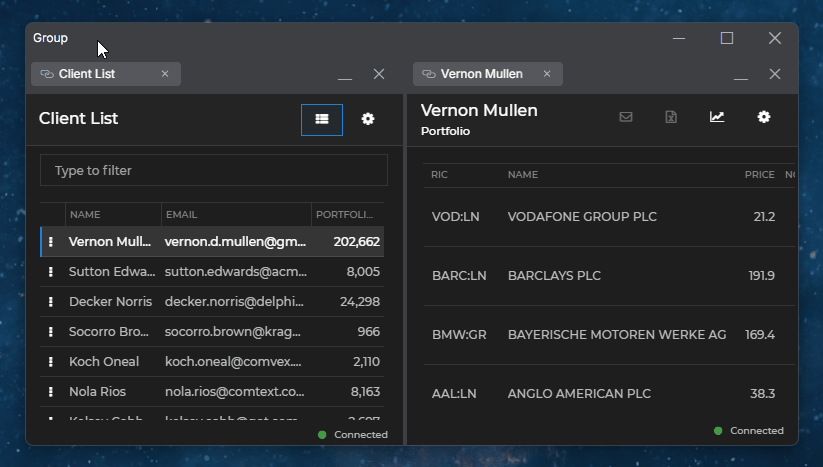
Task: Select the BMW:GR instrument cell
Action: (459, 334)
